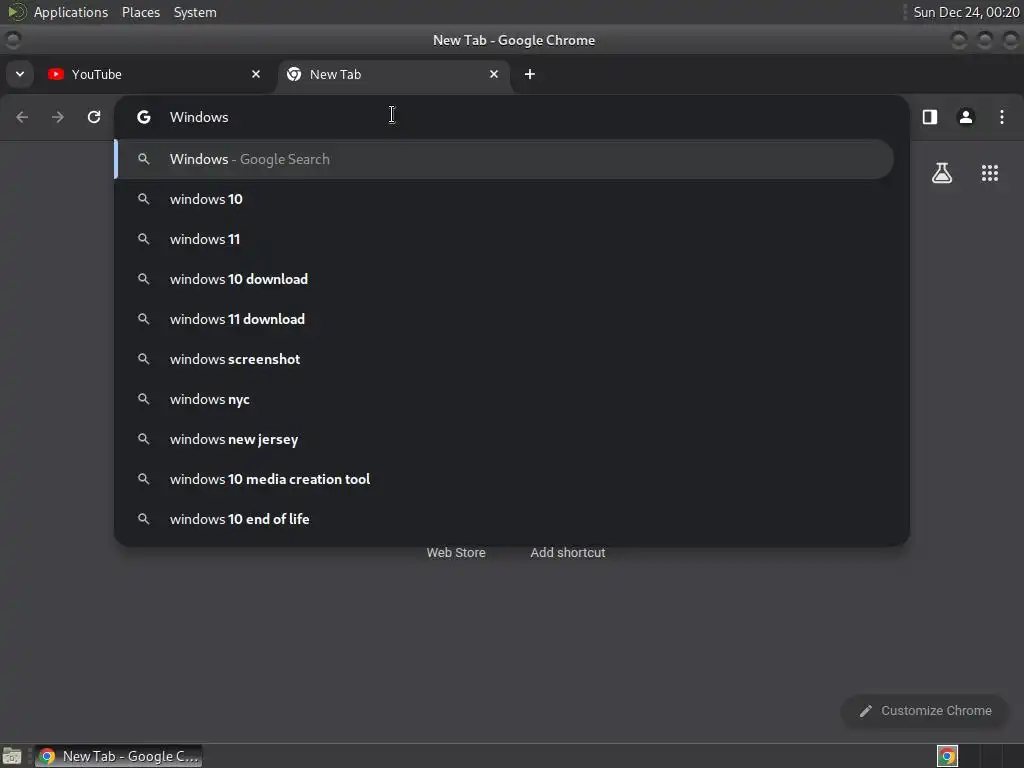Click search icon beside 'windows 10'
The width and height of the screenshot is (1024, 768).
[x=144, y=199]
